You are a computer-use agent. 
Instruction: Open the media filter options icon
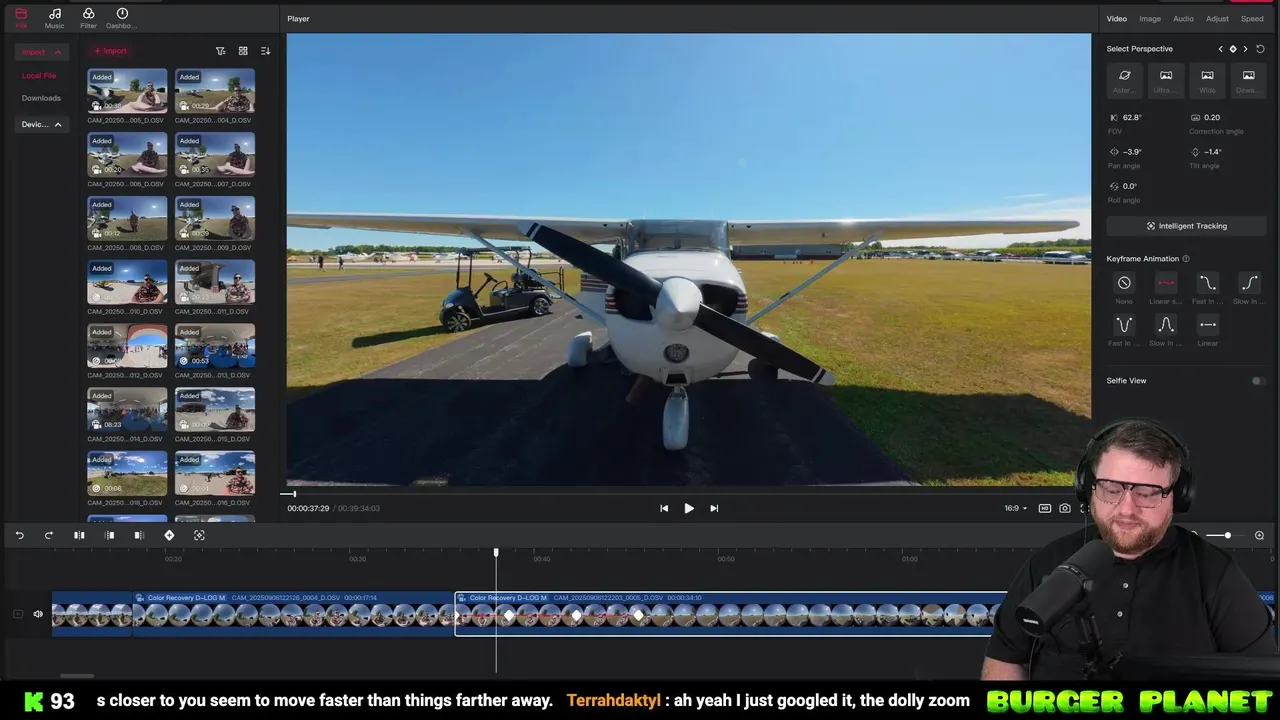tap(221, 51)
